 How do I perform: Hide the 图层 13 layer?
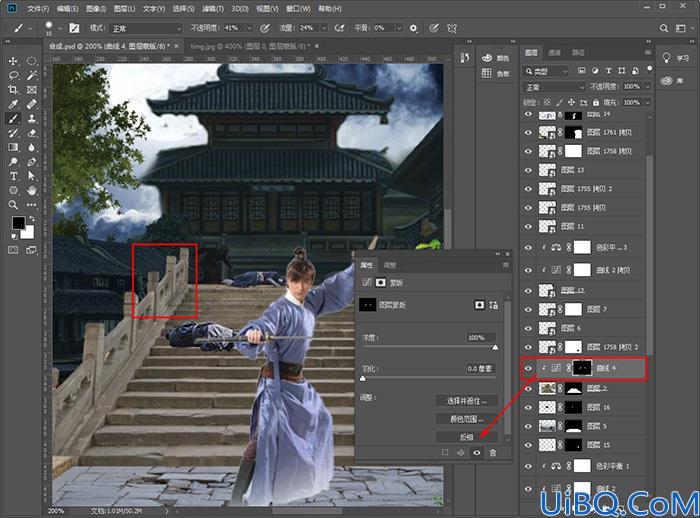click(529, 170)
